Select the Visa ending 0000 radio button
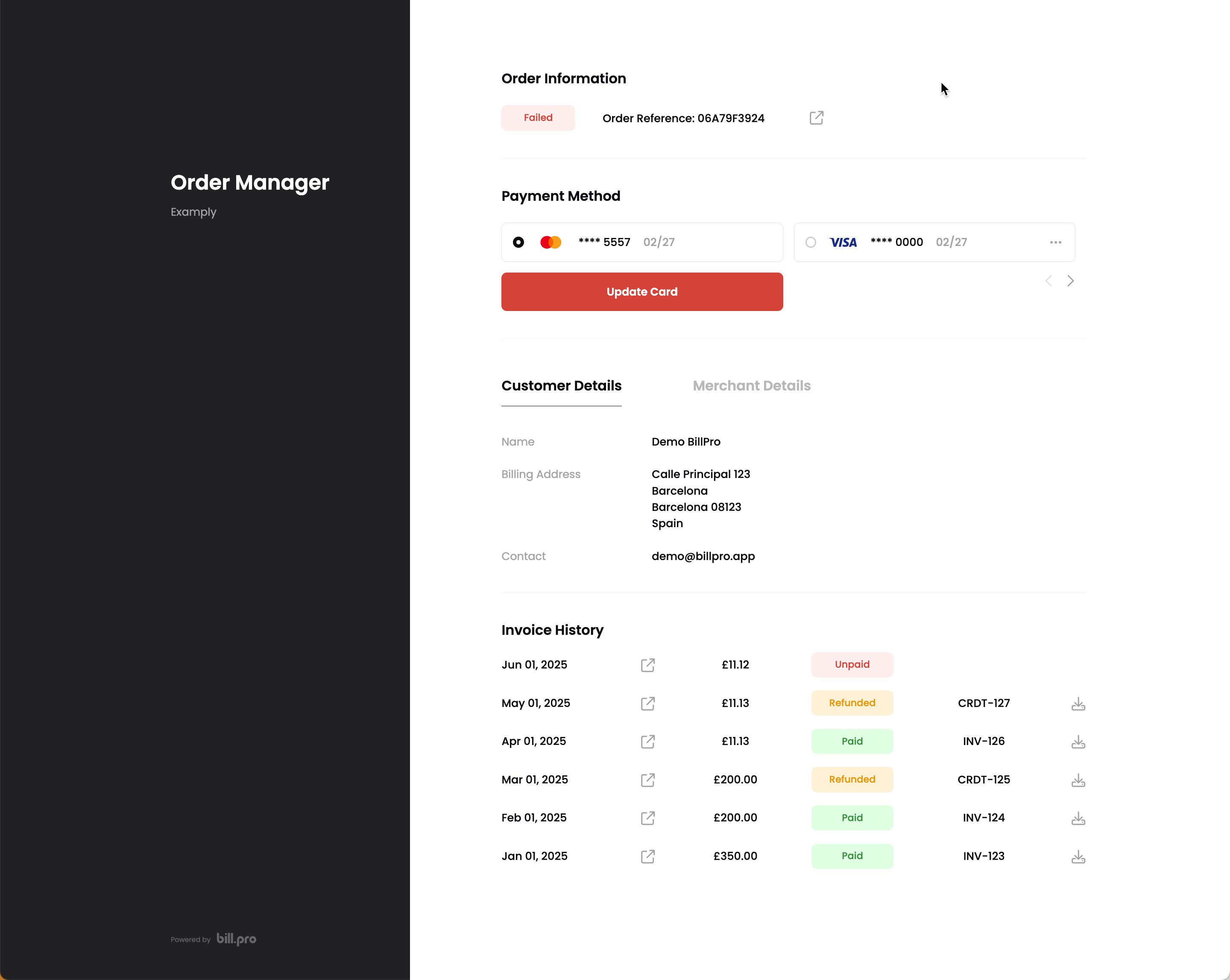 (810, 242)
